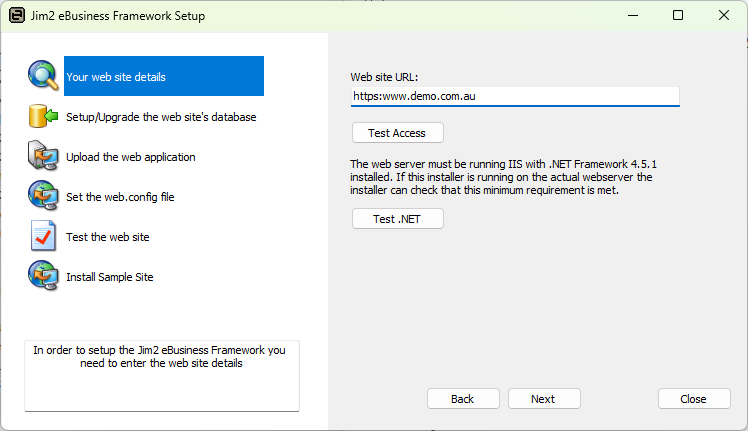Screen dimensions: 748x431
Task: Click the red checkmark test web site icon
Action: (43, 236)
